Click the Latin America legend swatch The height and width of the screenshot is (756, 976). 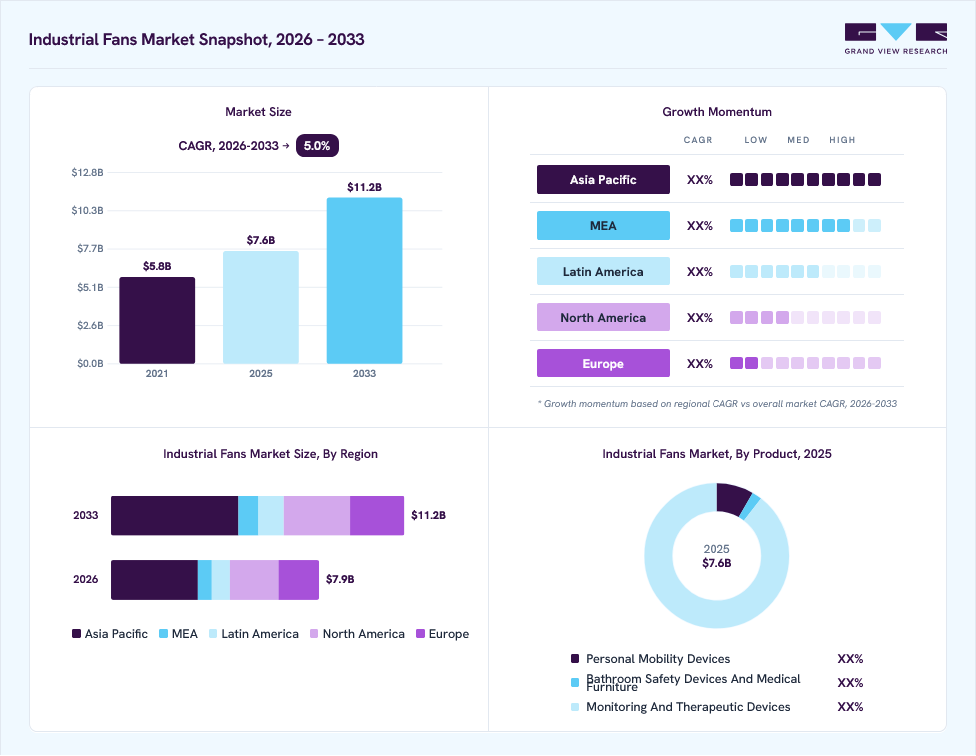coord(213,634)
